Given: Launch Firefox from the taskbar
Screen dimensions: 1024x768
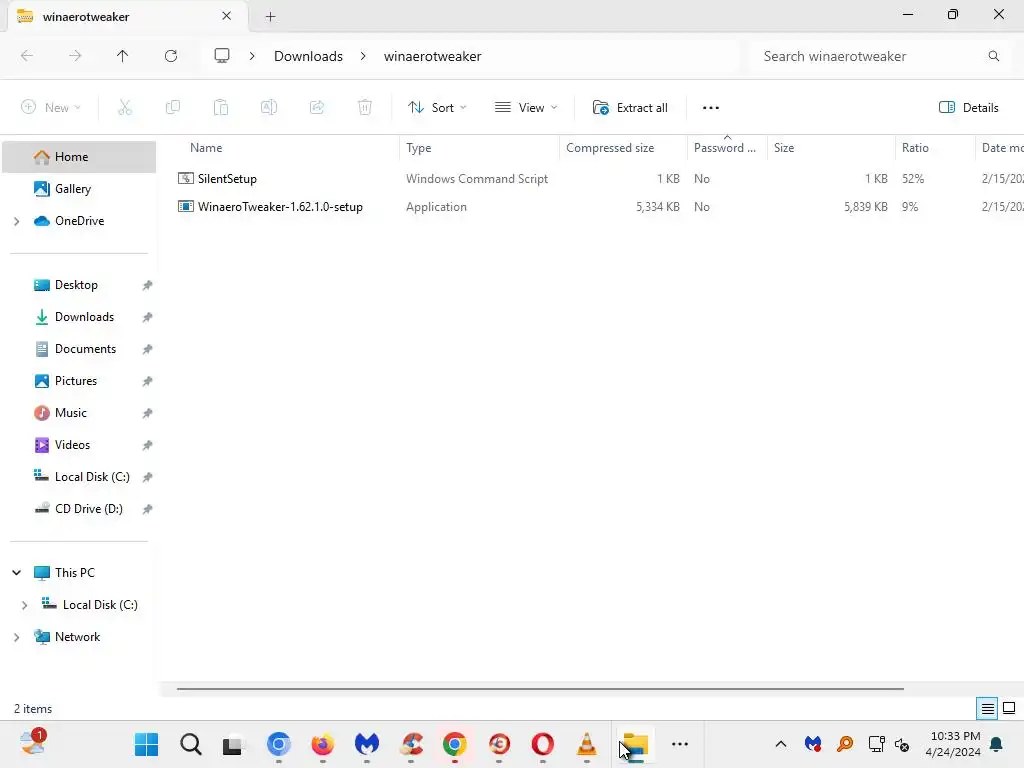Looking at the screenshot, I should coord(323,744).
